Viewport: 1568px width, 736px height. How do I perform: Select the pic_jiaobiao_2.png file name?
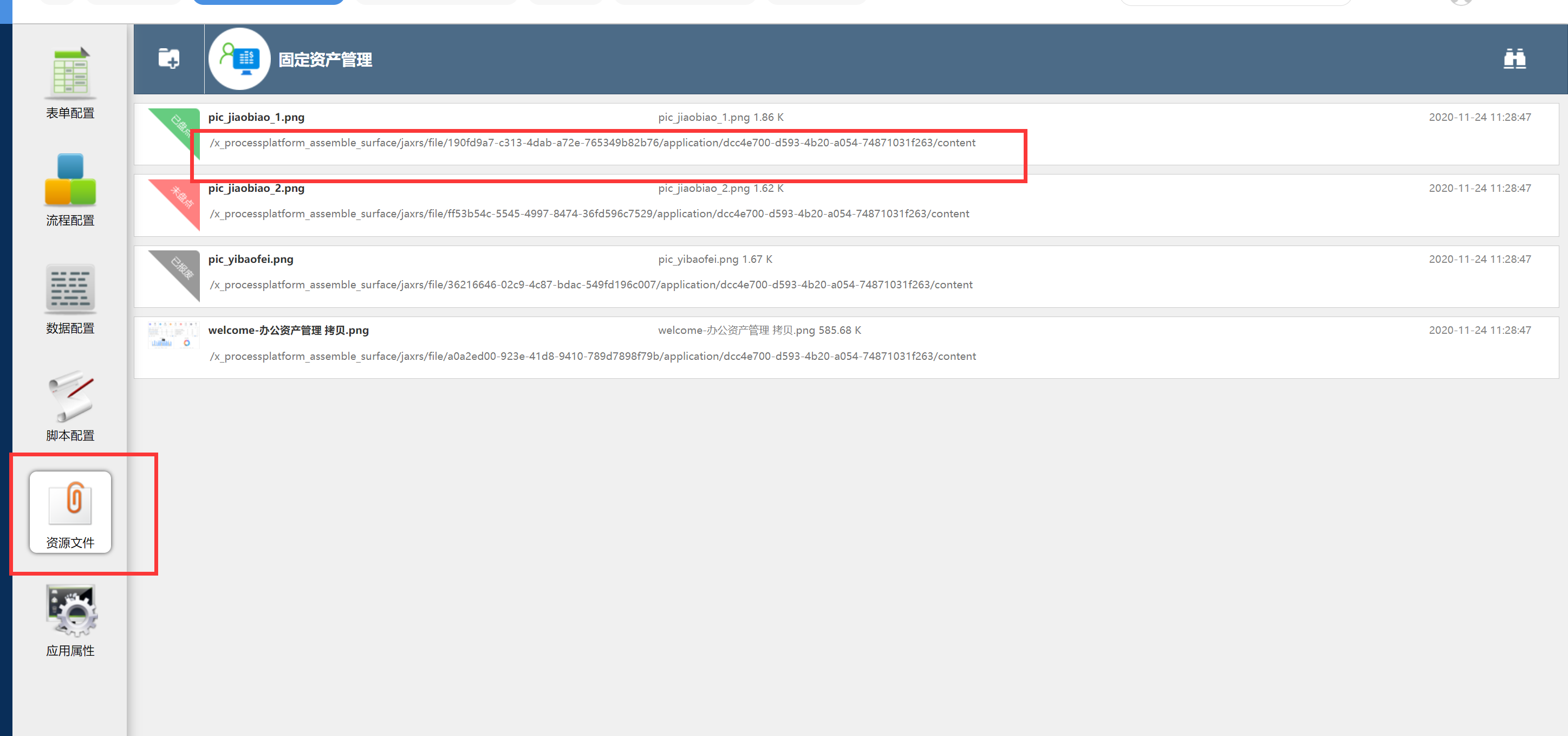[256, 188]
